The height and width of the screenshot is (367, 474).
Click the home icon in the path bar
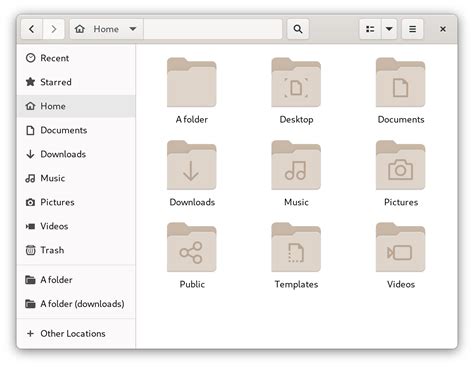point(80,29)
